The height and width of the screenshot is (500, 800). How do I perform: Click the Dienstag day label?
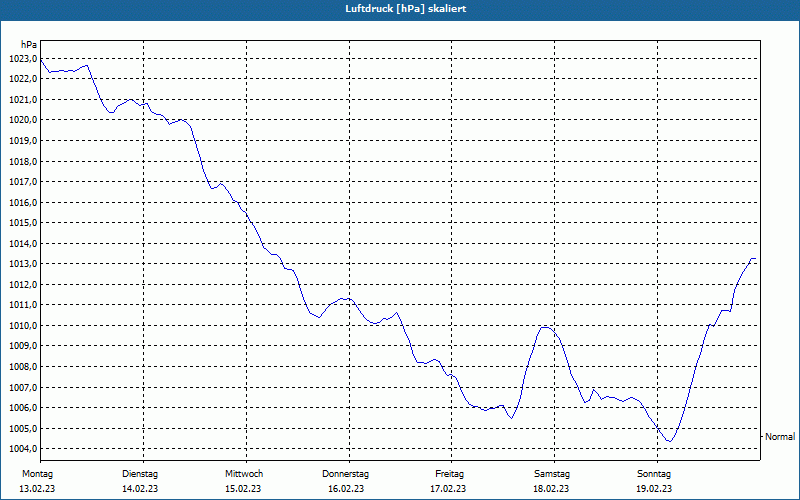pos(140,474)
